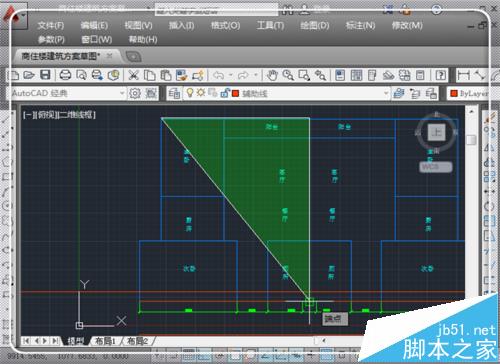
Task: Click the My Workspace icon
Action: [x=151, y=93]
